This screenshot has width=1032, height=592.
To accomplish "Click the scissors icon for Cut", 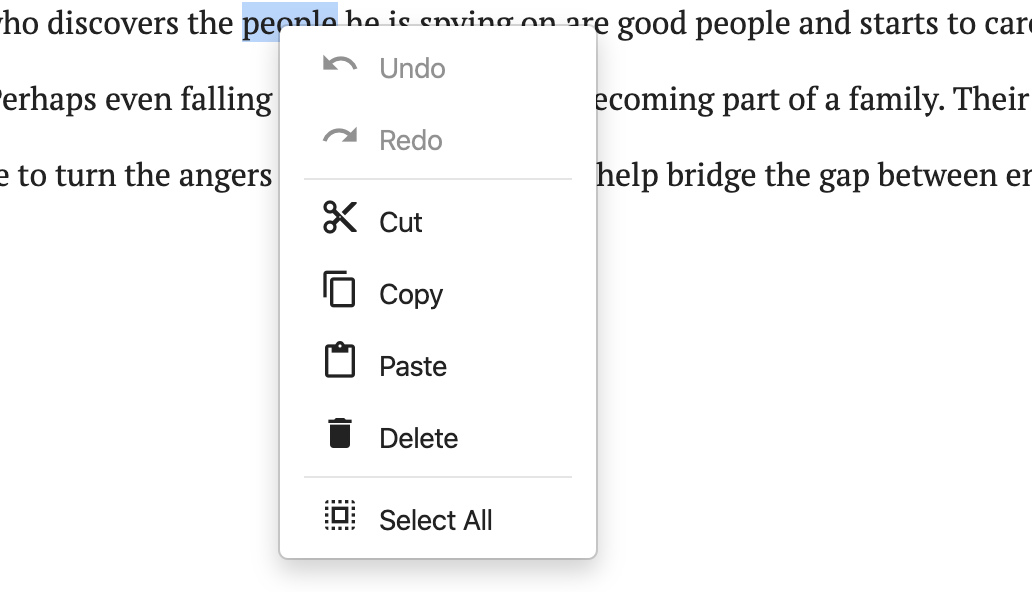I will (x=340, y=218).
